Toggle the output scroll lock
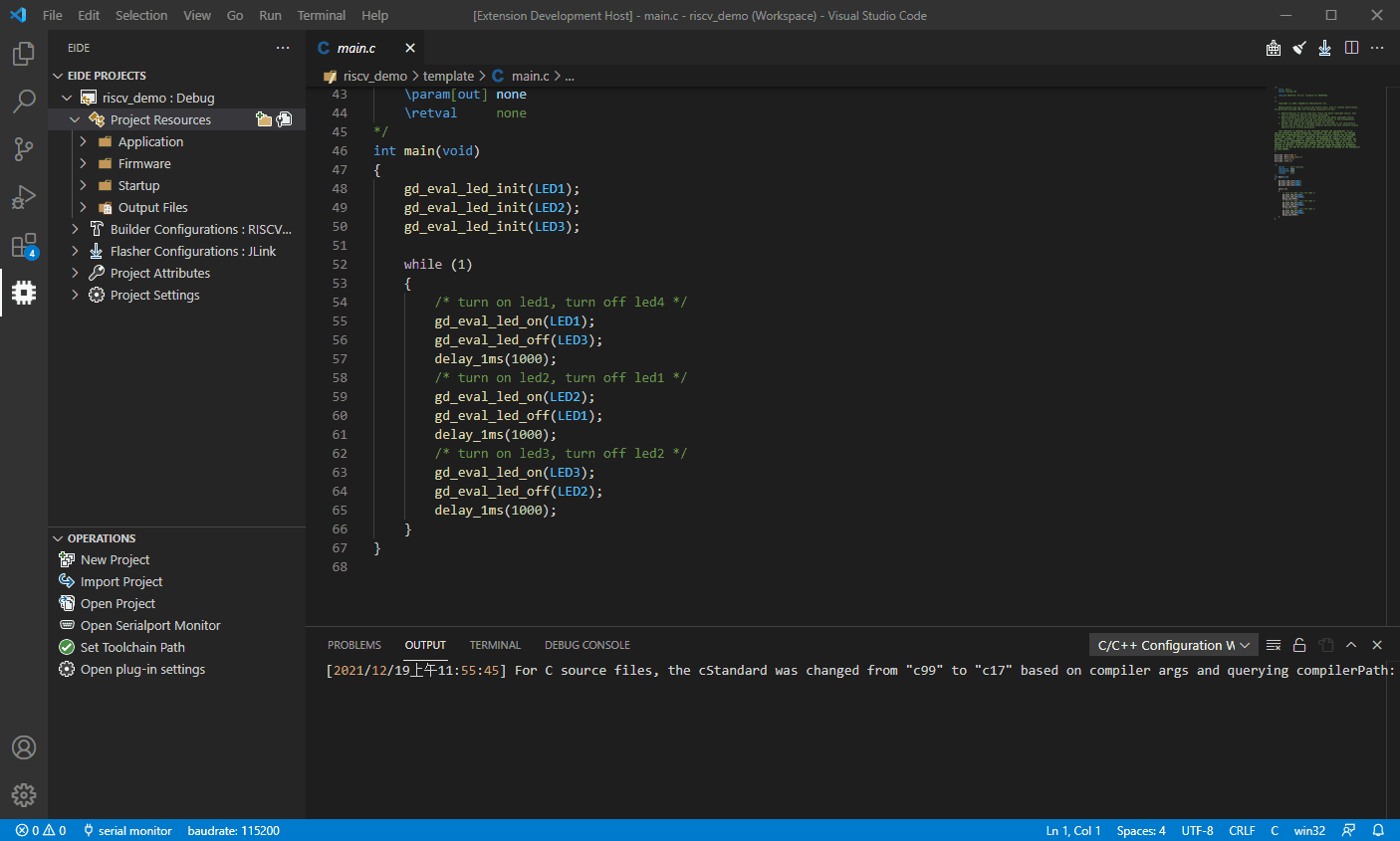This screenshot has height=841, width=1400. pos(1299,645)
